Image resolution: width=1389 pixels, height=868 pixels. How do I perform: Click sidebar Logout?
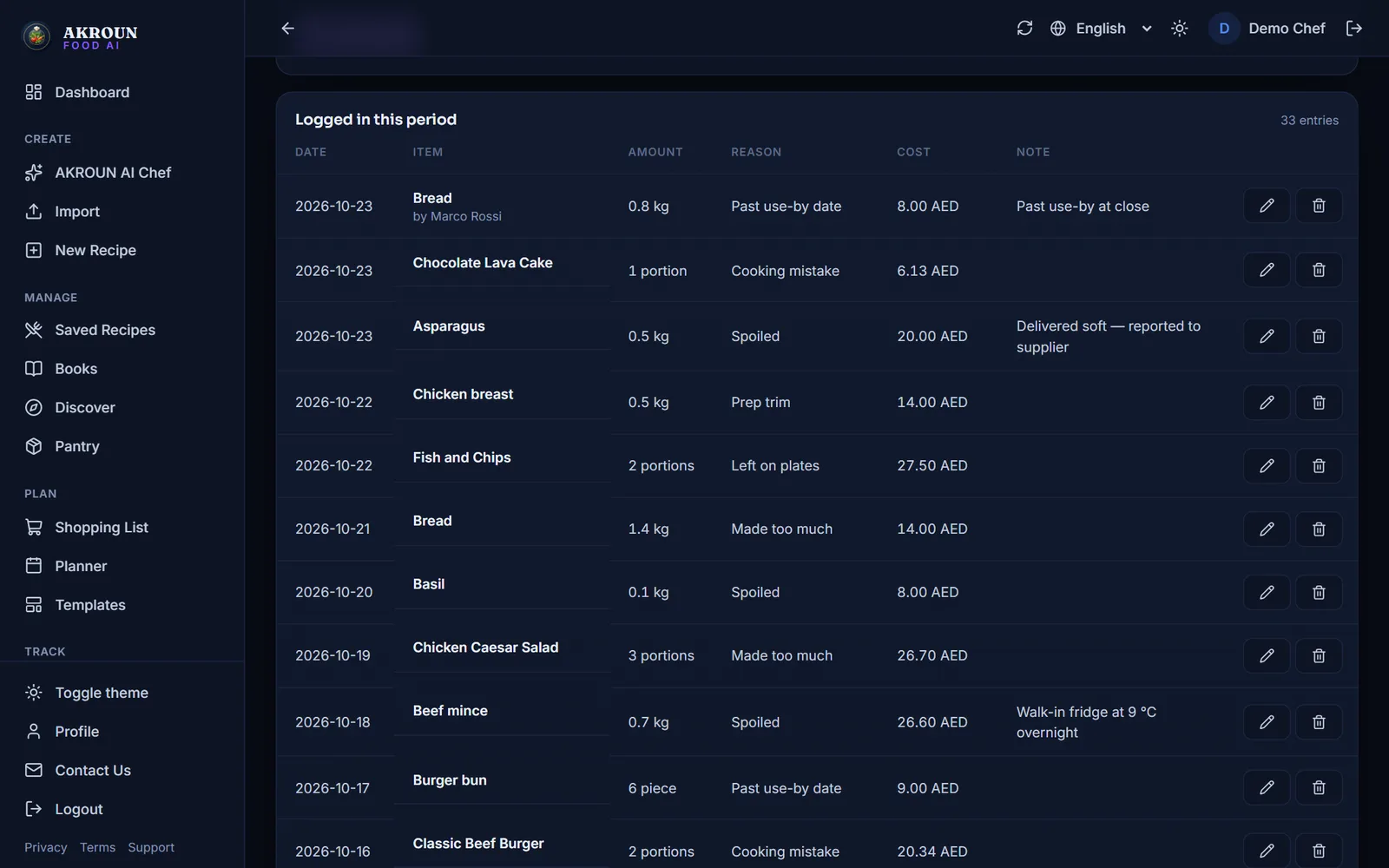[122, 809]
